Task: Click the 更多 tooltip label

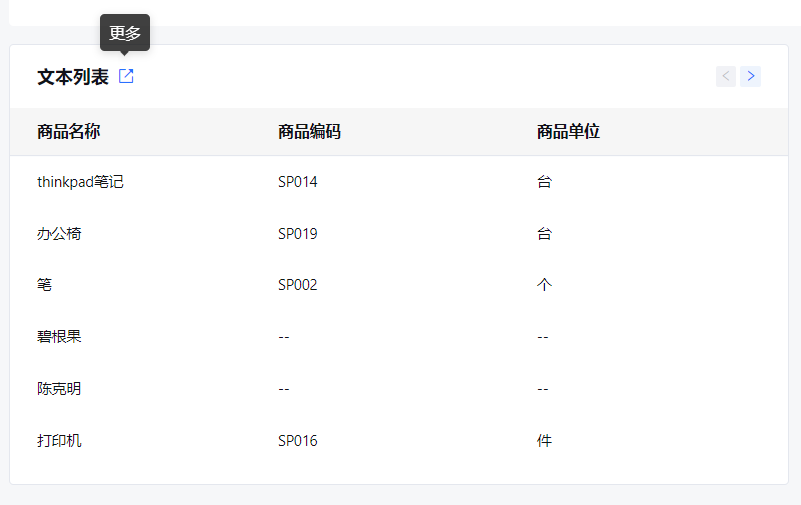Action: (125, 33)
